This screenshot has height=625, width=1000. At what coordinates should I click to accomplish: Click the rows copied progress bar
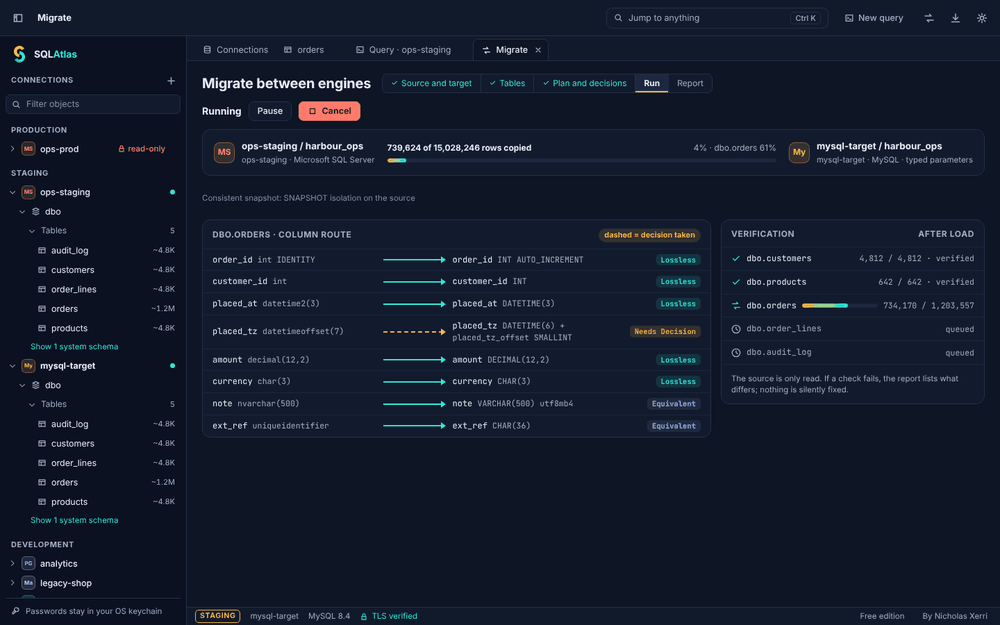[x=581, y=161]
